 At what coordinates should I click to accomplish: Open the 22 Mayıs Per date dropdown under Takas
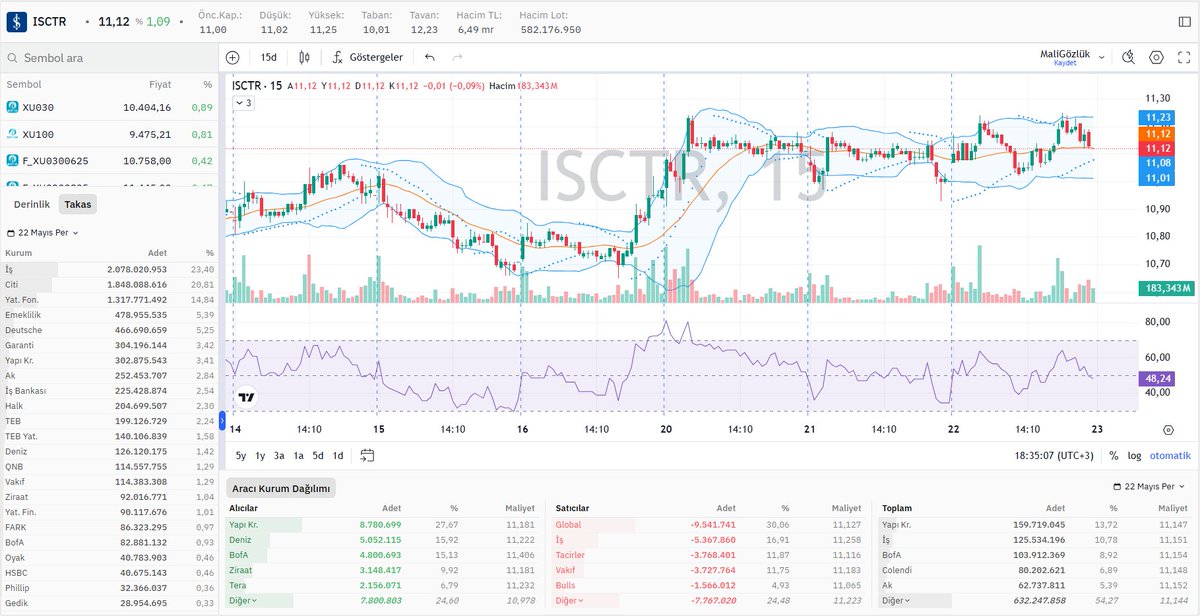click(x=42, y=232)
